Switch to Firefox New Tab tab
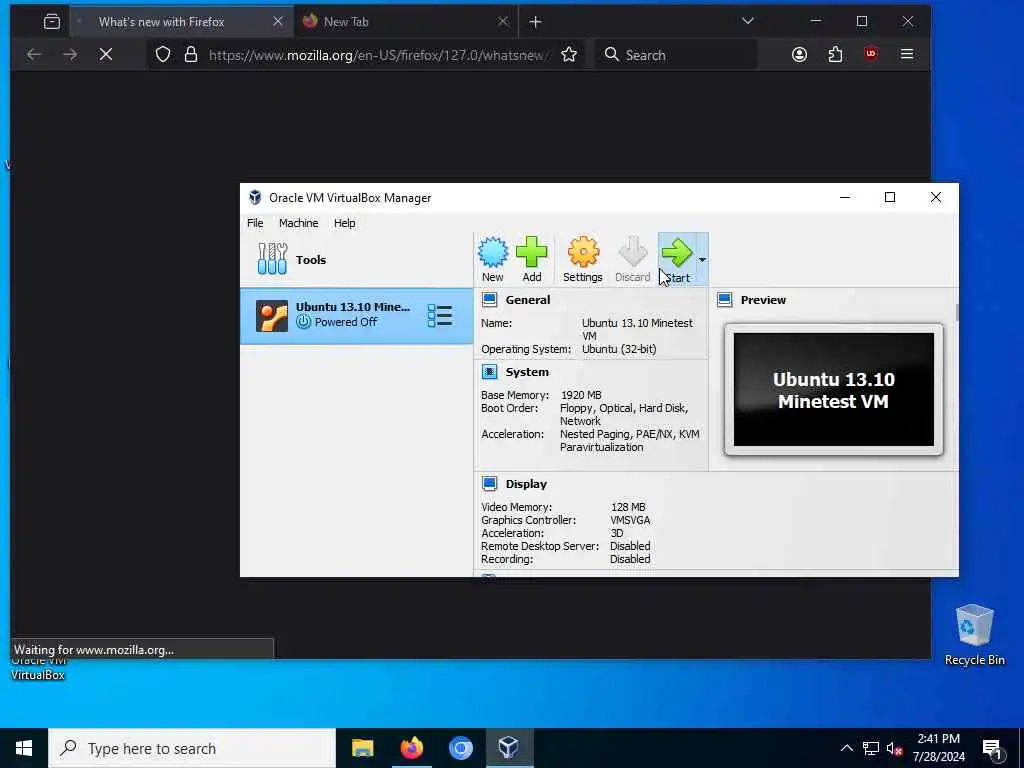The width and height of the screenshot is (1024, 768). [x=405, y=22]
